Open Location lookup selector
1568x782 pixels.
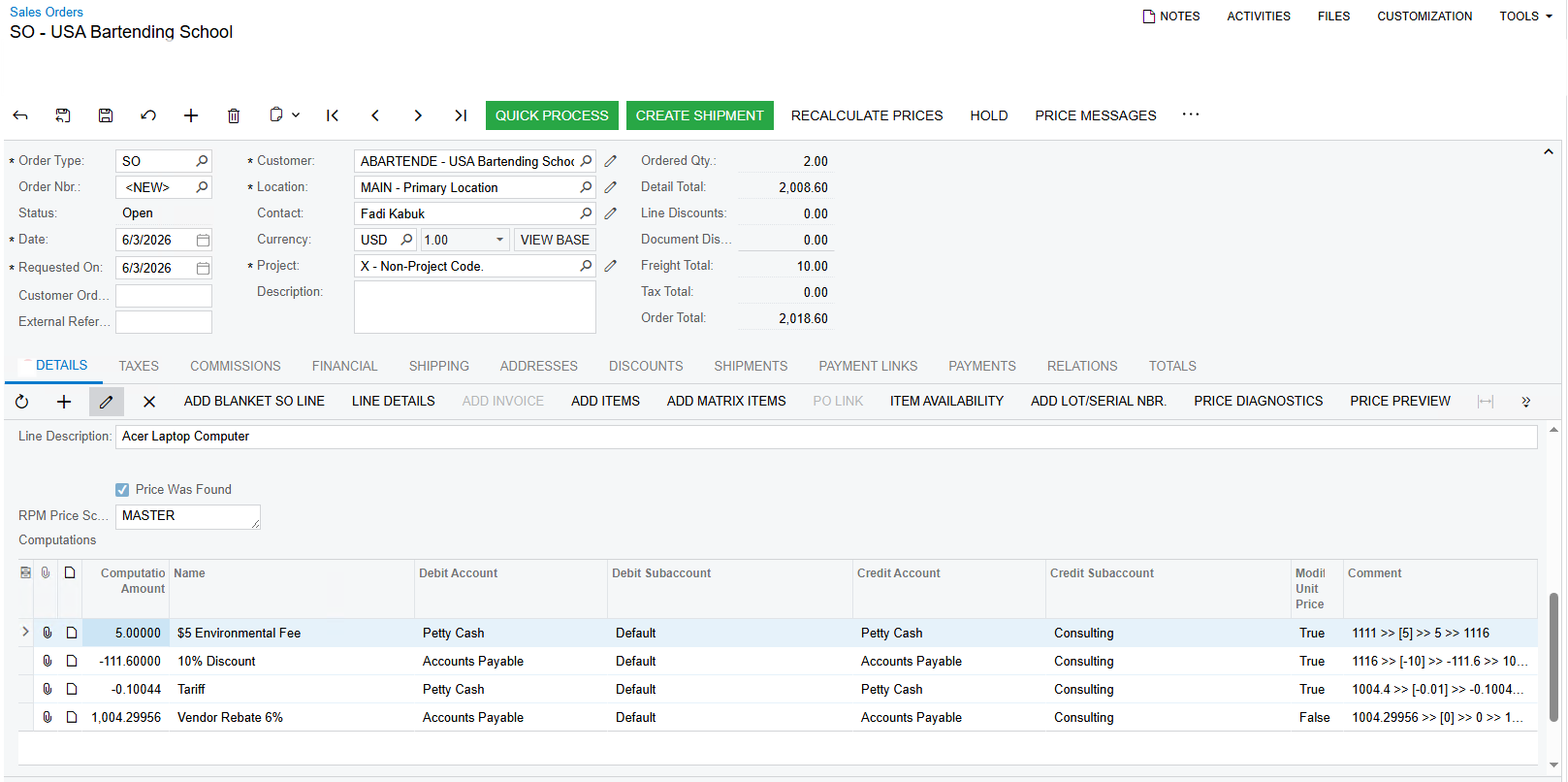(x=586, y=187)
